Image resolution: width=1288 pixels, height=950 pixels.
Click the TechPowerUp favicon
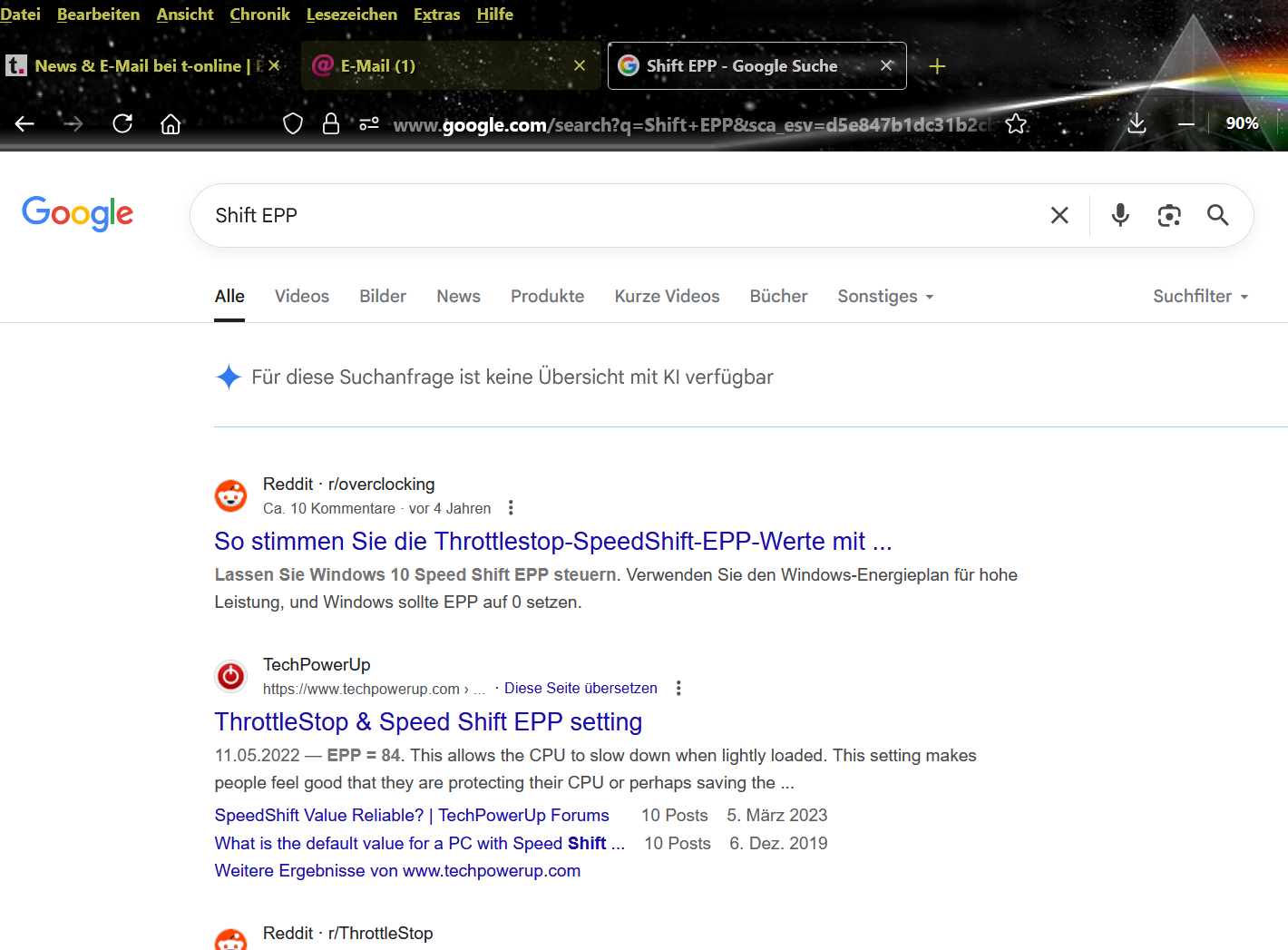click(230, 676)
